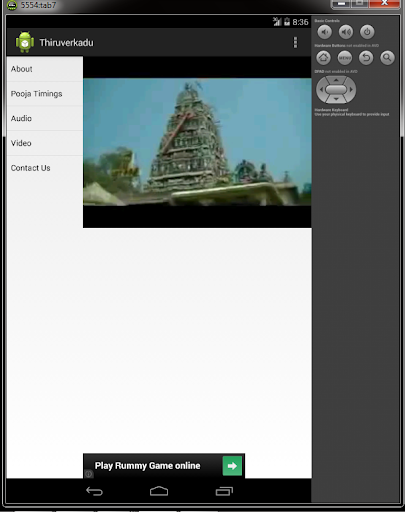
Task: Click the temple video player
Action: 197,142
